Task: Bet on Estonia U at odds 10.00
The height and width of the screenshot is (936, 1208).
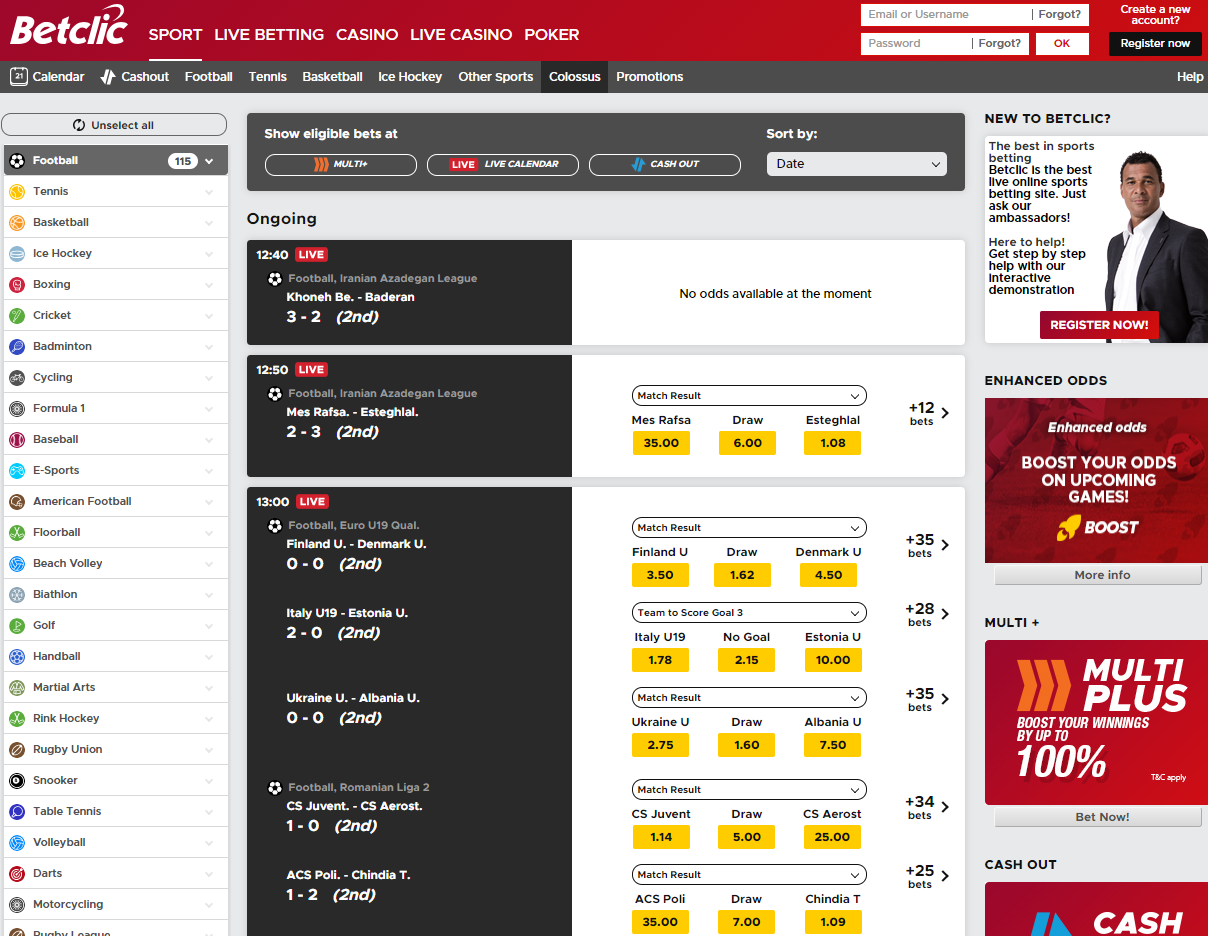Action: point(833,660)
